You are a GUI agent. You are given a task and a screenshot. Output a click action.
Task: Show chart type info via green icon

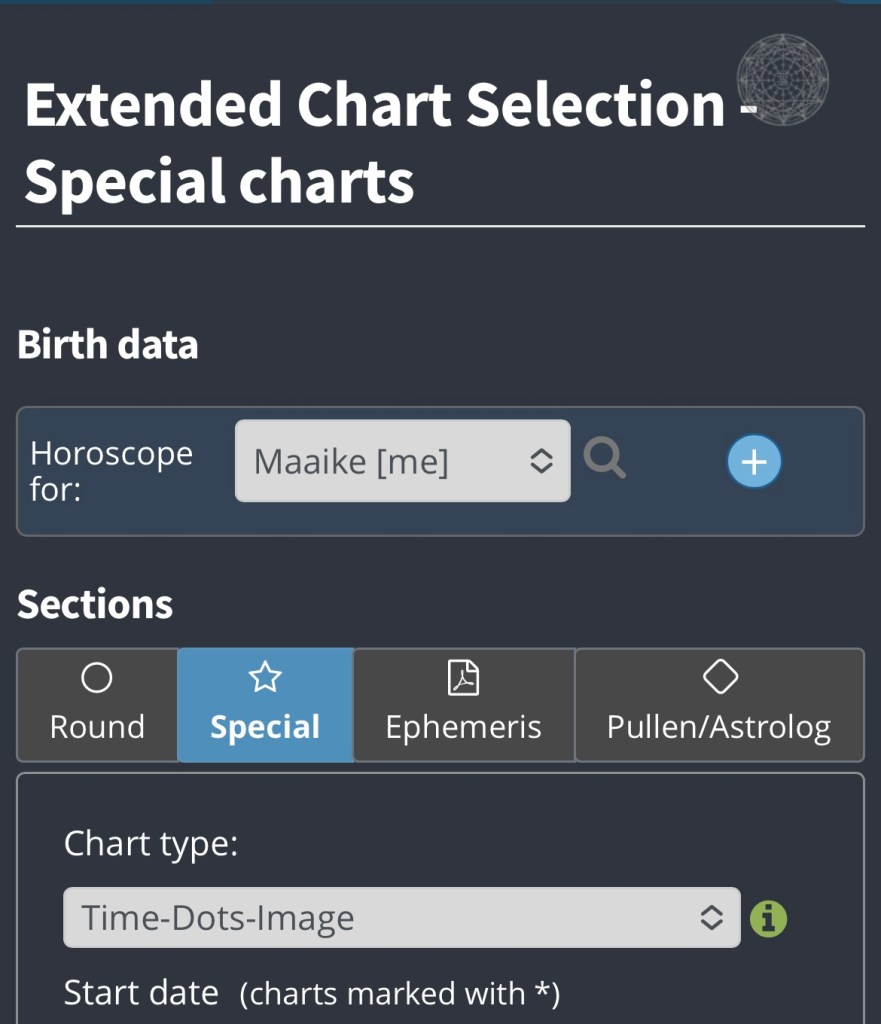click(x=769, y=918)
